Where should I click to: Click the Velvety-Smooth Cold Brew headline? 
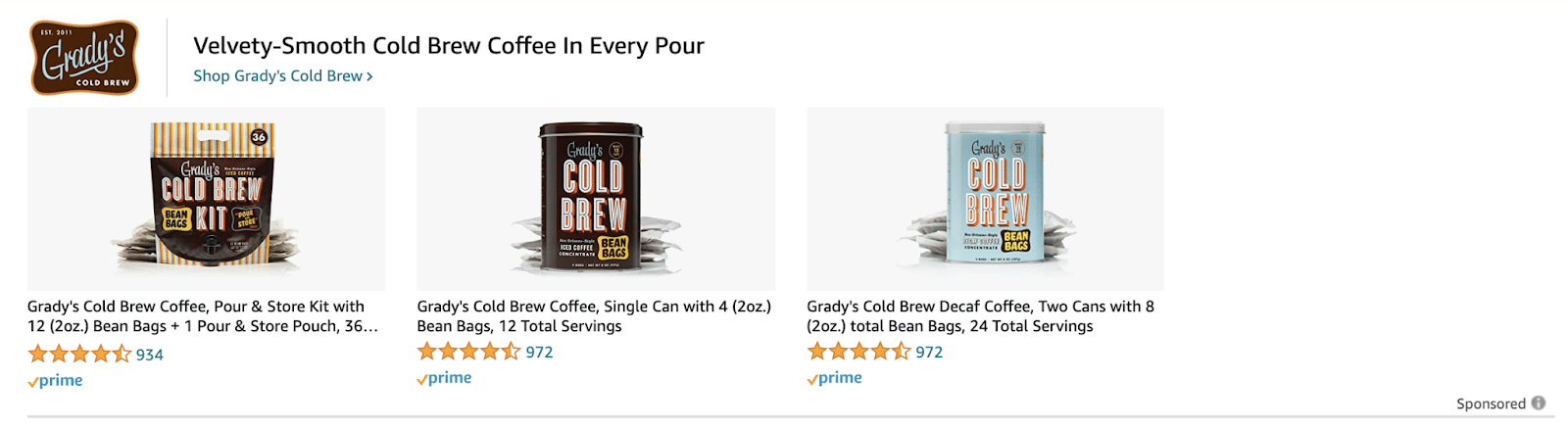coord(449,46)
